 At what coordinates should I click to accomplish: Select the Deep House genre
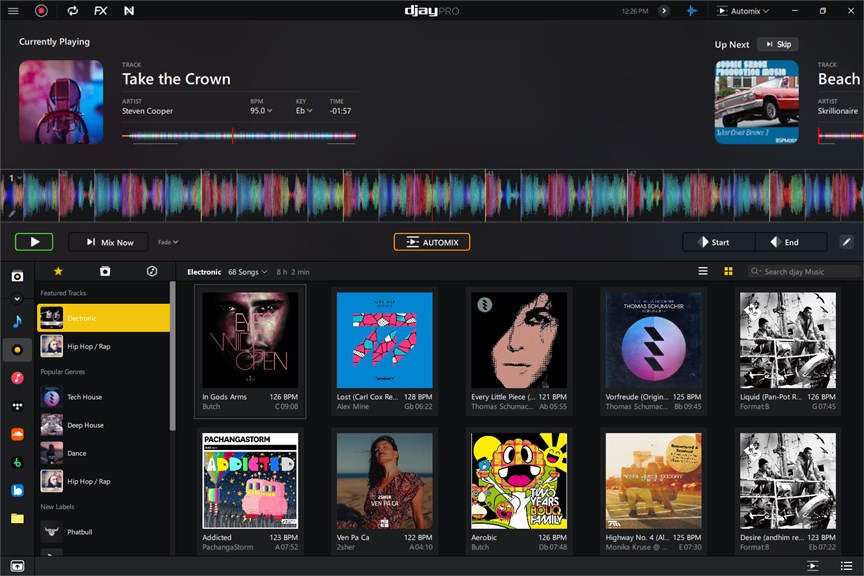(104, 425)
